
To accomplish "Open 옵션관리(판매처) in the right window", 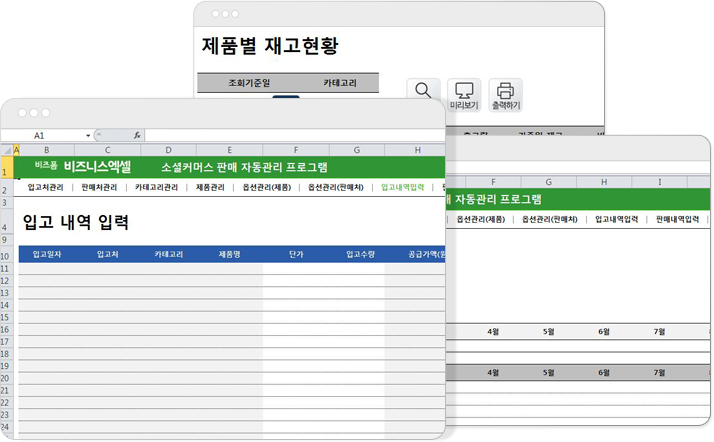I will [x=550, y=219].
